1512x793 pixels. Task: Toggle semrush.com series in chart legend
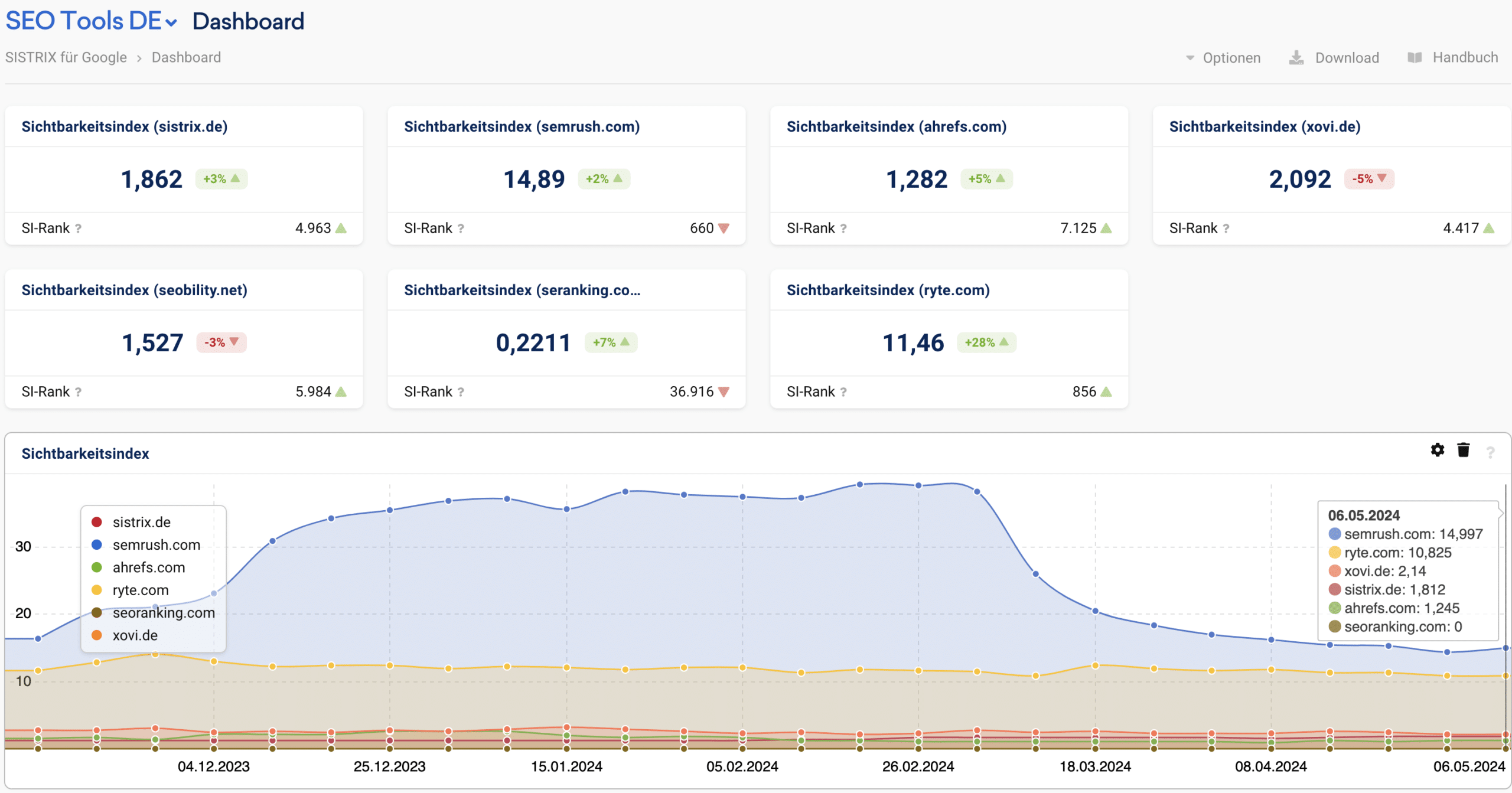pyautogui.click(x=146, y=545)
